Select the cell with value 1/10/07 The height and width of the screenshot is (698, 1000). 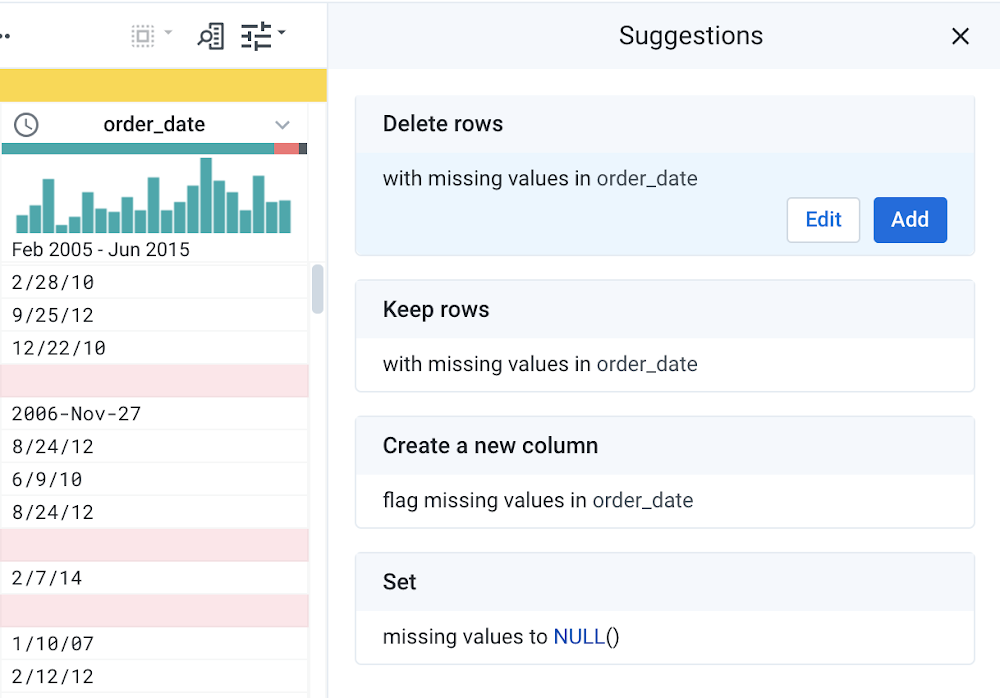click(x=154, y=643)
